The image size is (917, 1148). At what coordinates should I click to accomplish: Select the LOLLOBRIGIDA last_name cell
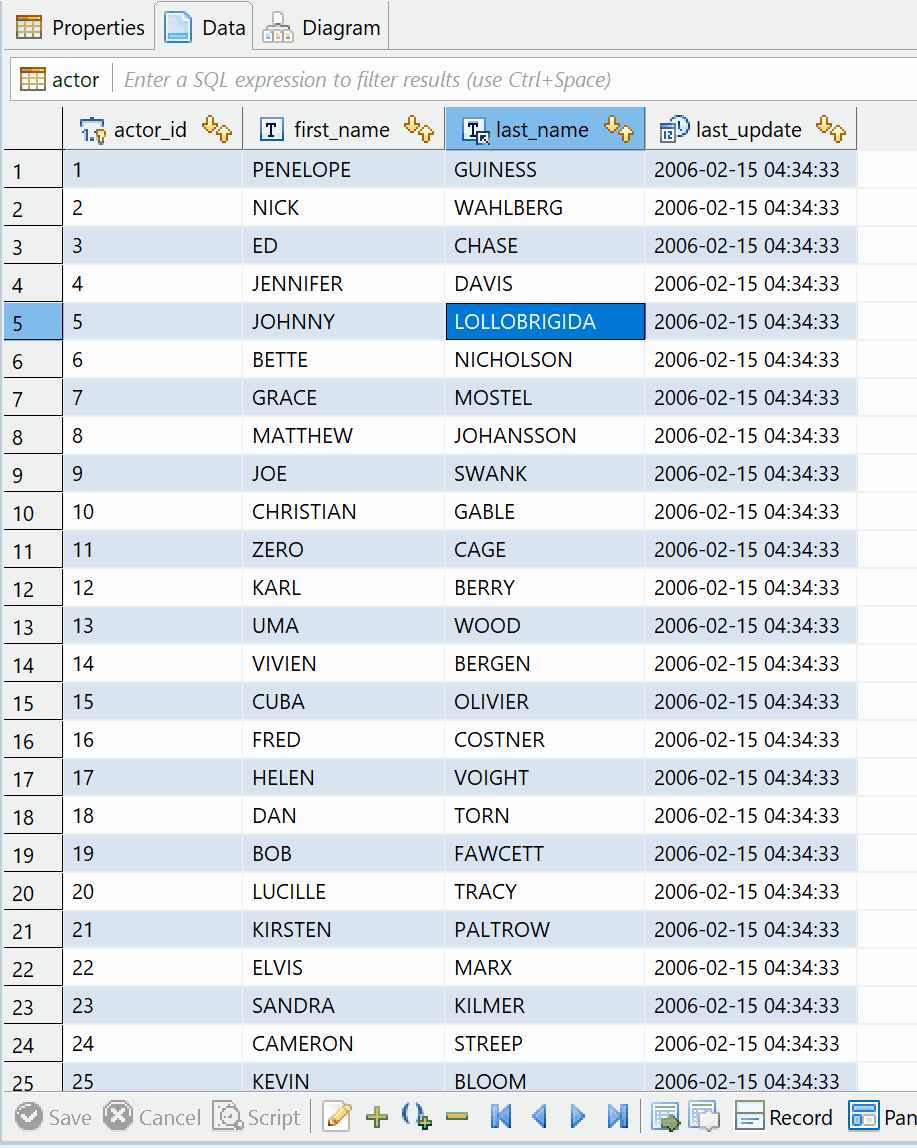545,321
